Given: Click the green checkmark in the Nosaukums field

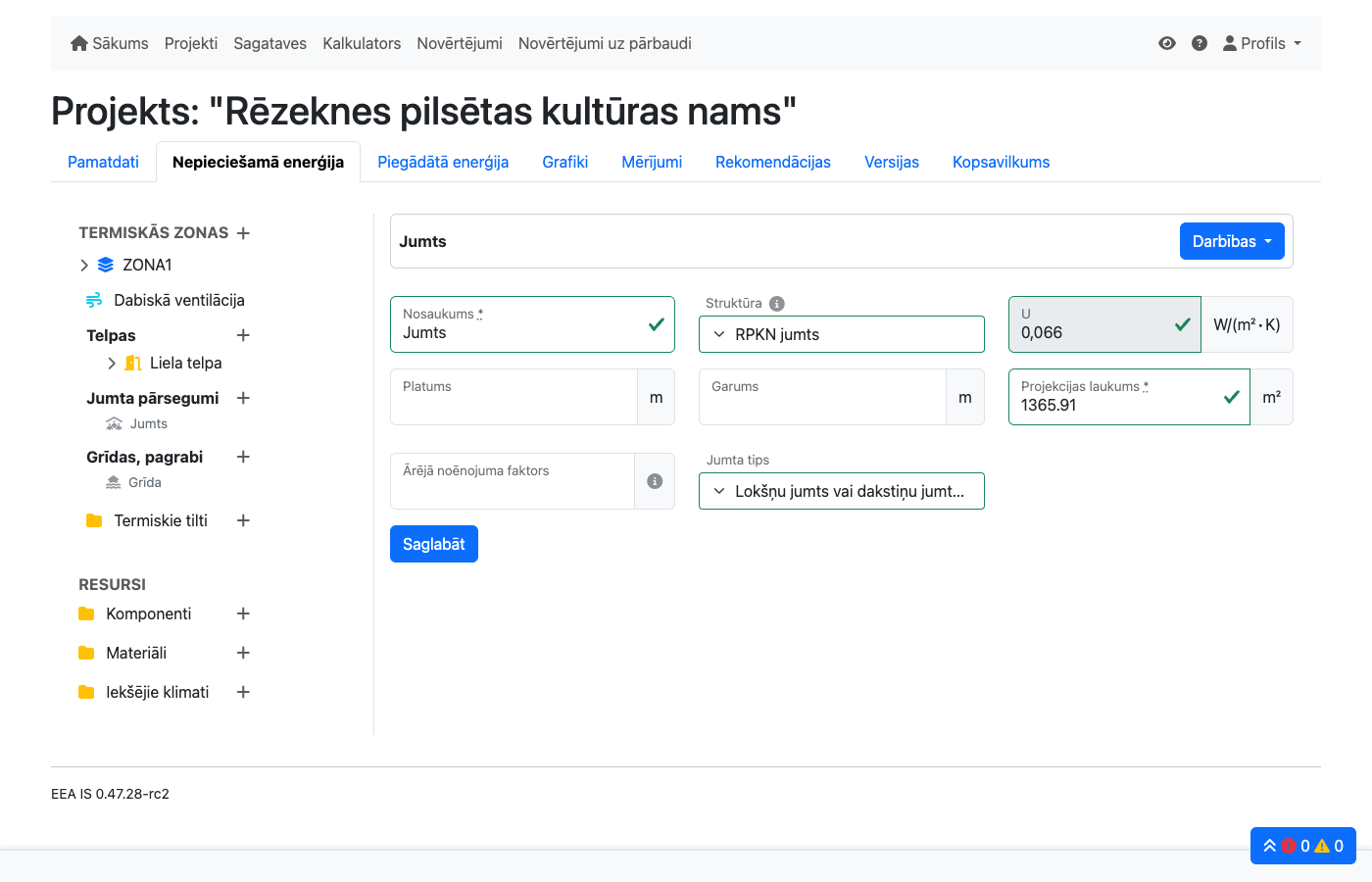Looking at the screenshot, I should [x=656, y=326].
